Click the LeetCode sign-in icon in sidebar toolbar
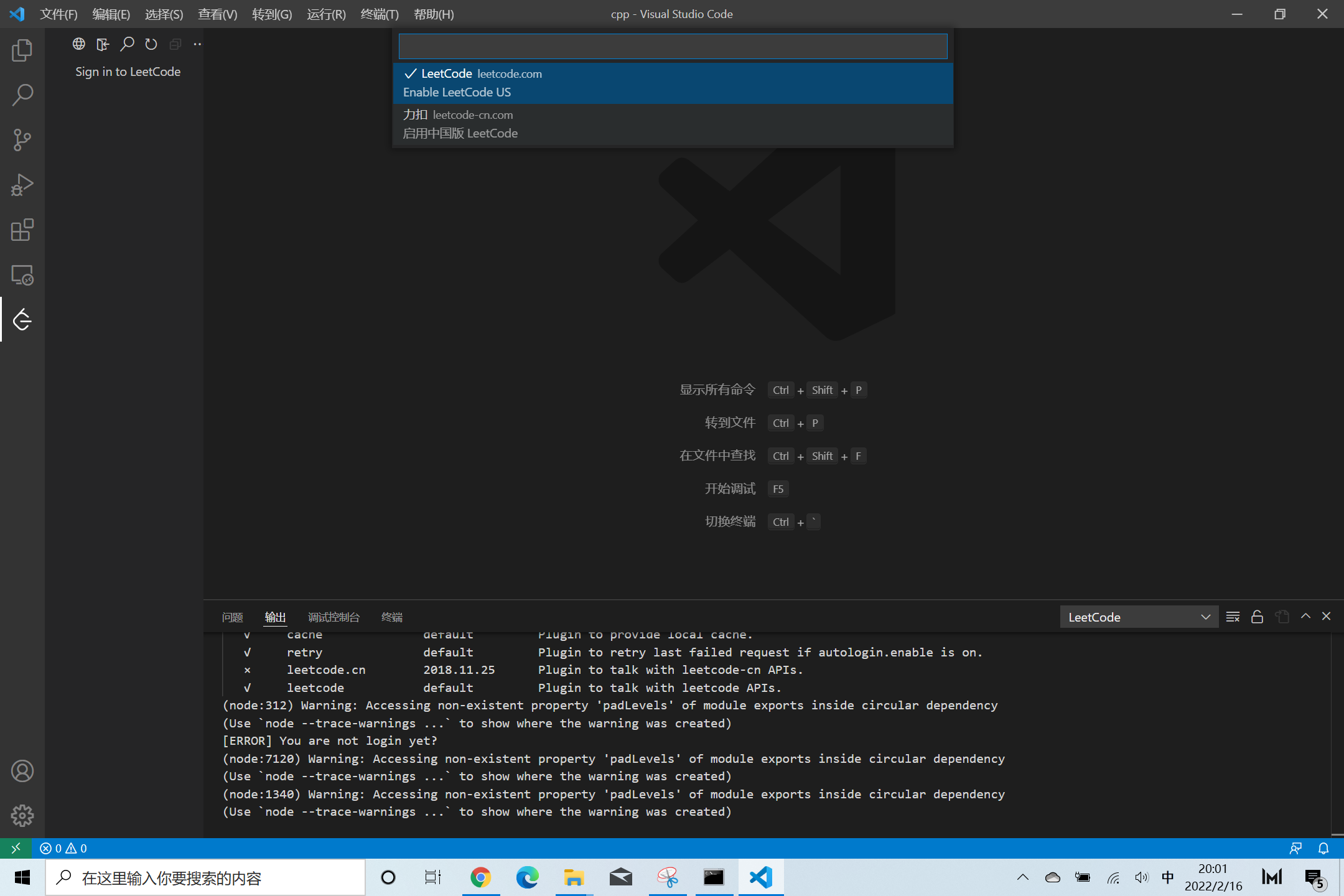 (x=103, y=44)
